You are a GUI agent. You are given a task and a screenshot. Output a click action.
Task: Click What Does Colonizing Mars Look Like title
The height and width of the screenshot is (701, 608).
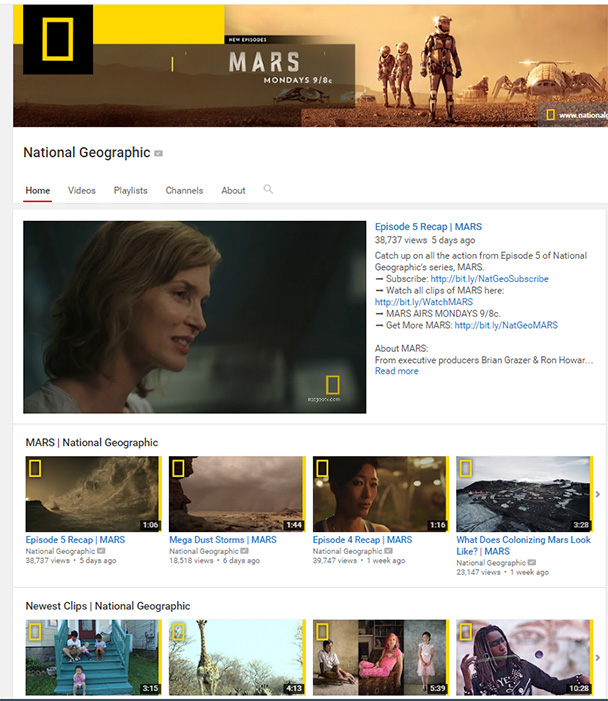point(523,545)
